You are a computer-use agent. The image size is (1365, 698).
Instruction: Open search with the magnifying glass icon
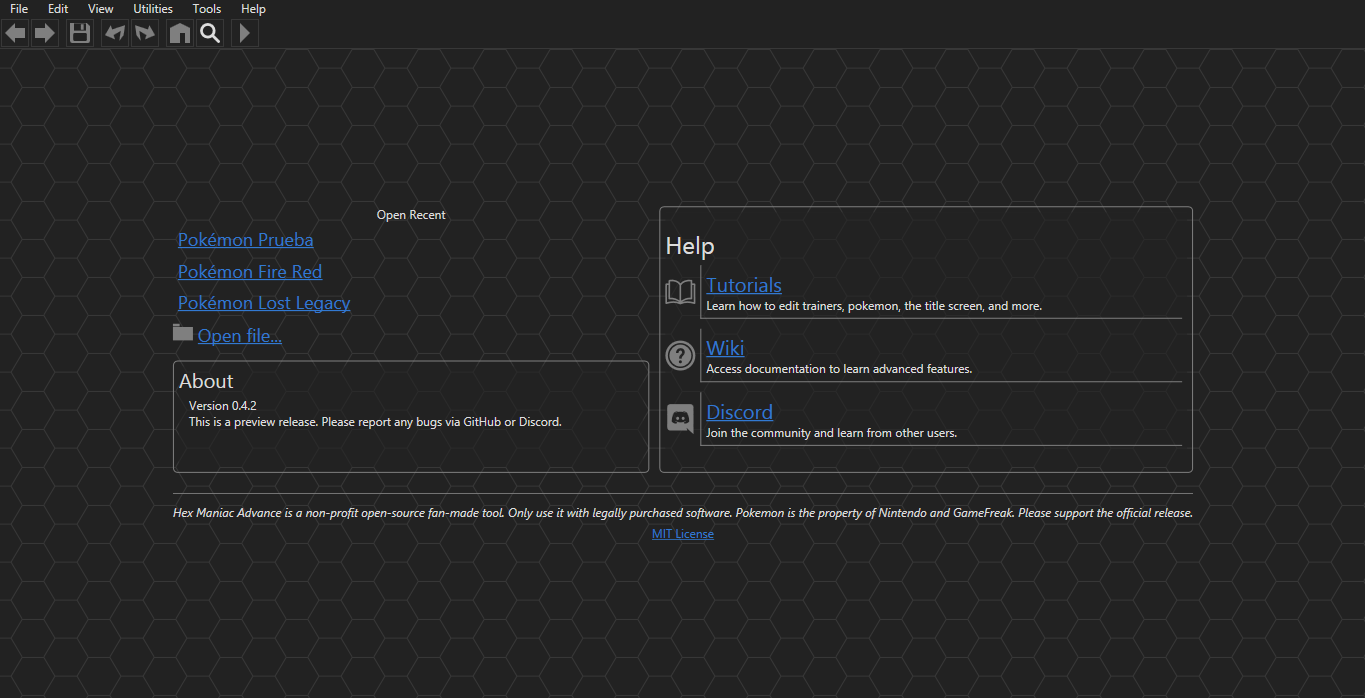210,32
